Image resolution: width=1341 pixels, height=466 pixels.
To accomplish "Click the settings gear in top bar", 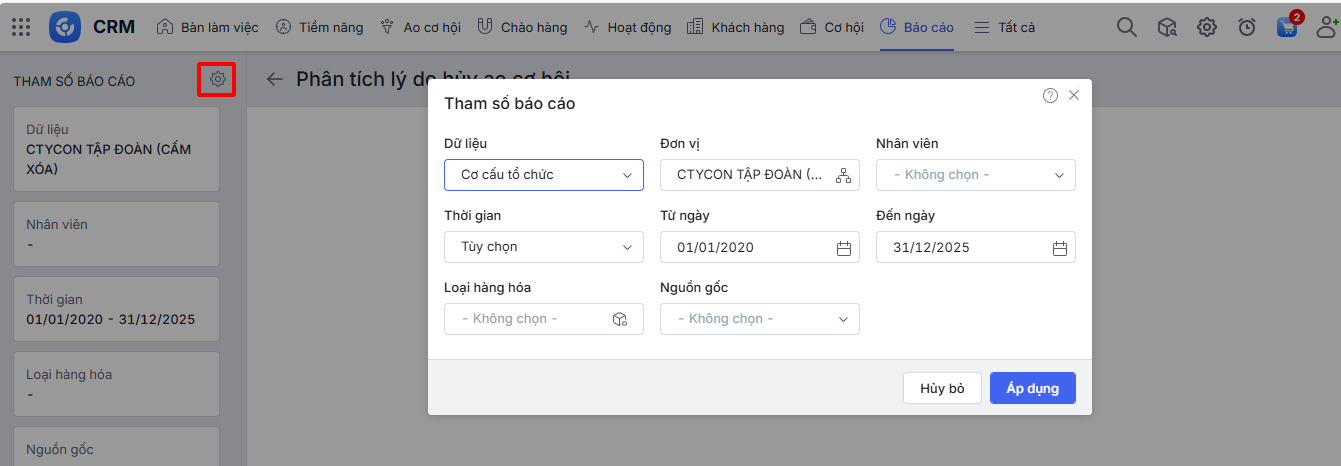I will click(x=1207, y=27).
